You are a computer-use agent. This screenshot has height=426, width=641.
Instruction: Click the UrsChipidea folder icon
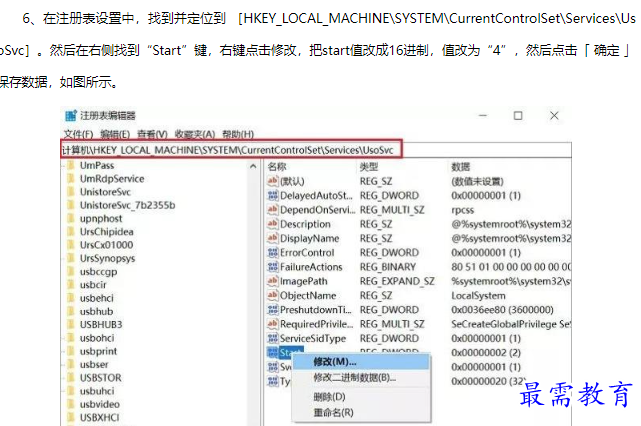point(71,231)
